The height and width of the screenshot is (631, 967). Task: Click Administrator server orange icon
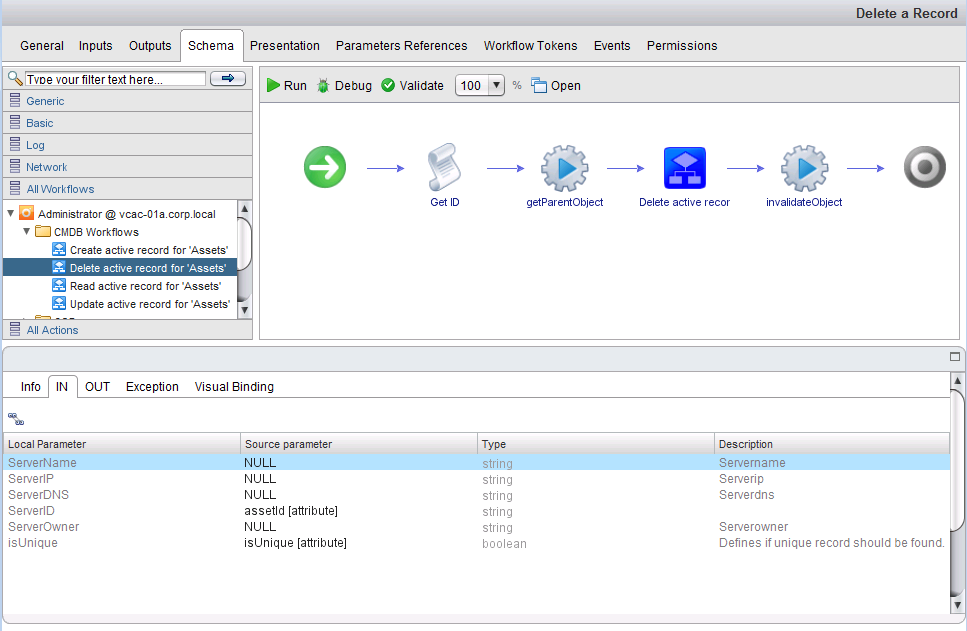click(27, 213)
